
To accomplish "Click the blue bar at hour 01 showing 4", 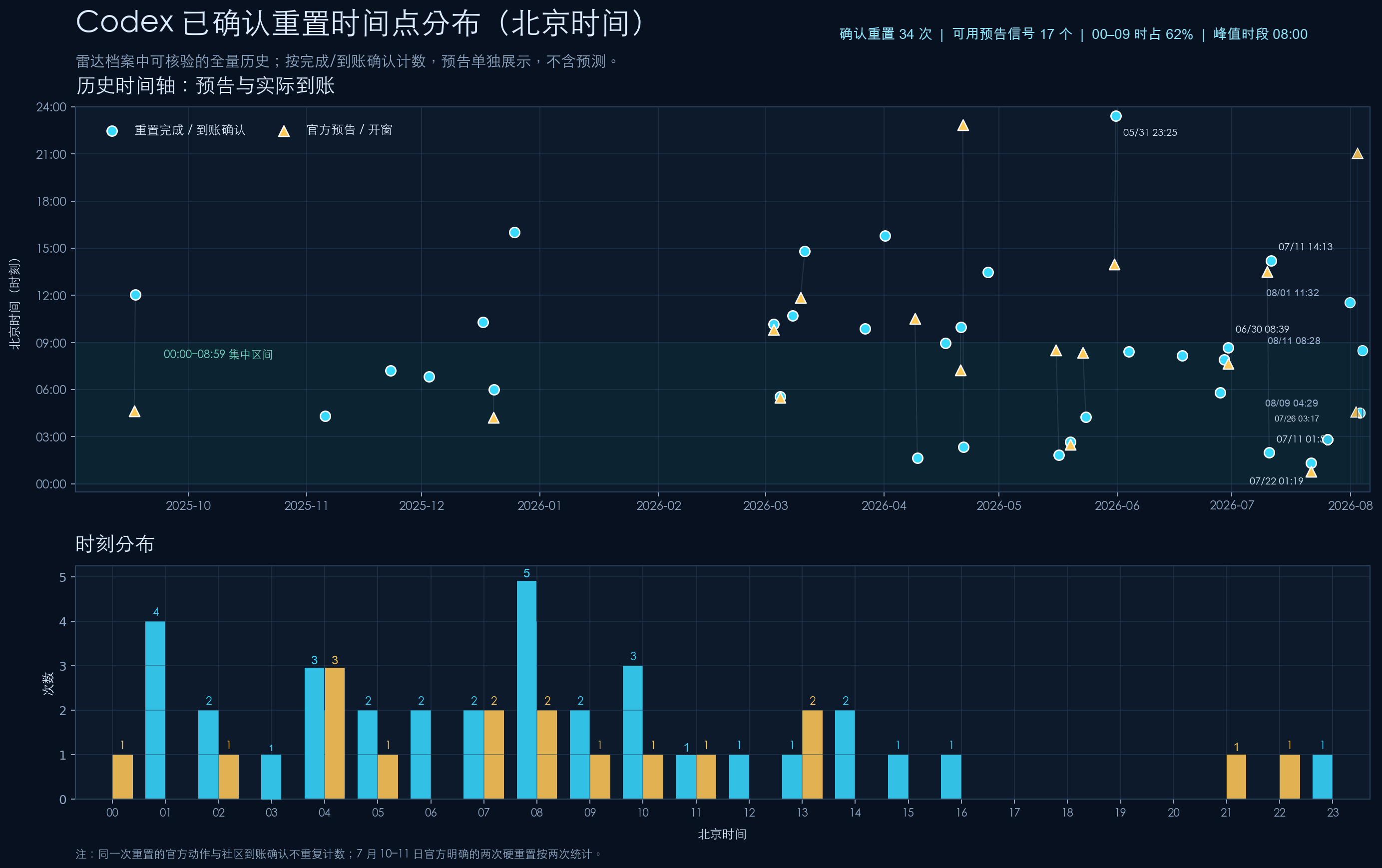I will coord(155,710).
